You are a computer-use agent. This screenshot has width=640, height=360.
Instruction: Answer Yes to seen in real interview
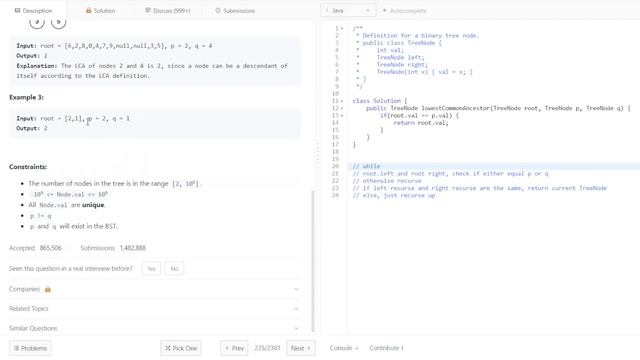tap(151, 269)
